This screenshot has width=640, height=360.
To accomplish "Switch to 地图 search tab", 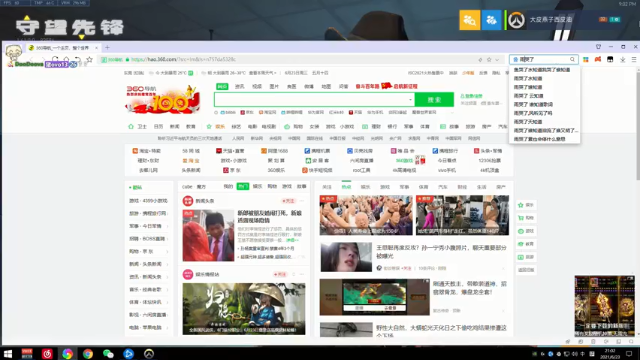I will (x=326, y=87).
